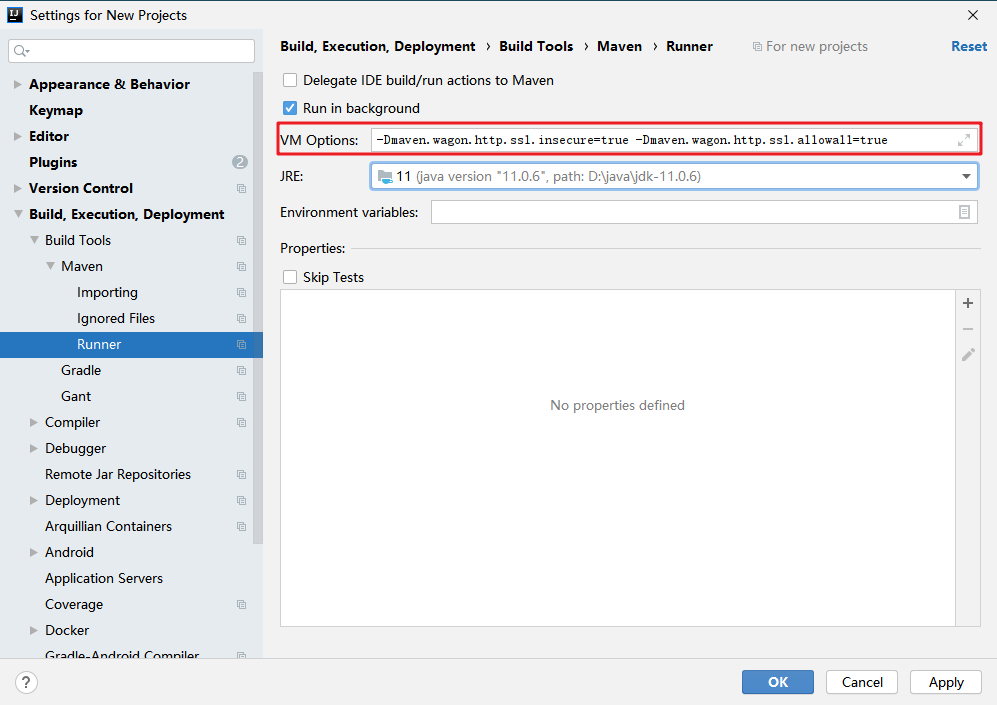Image resolution: width=997 pixels, height=705 pixels.
Task: Click the IntelliJ logo in the title bar
Action: (13, 15)
